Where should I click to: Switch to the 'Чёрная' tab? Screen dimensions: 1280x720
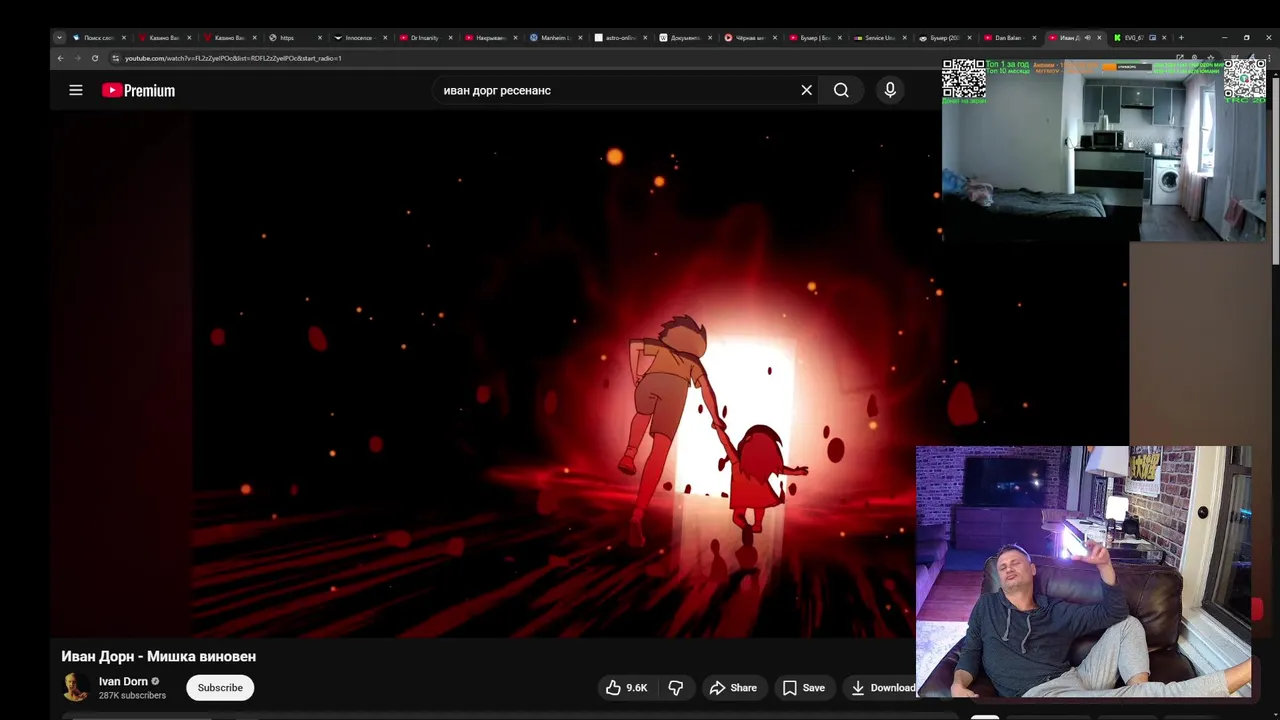pos(750,38)
